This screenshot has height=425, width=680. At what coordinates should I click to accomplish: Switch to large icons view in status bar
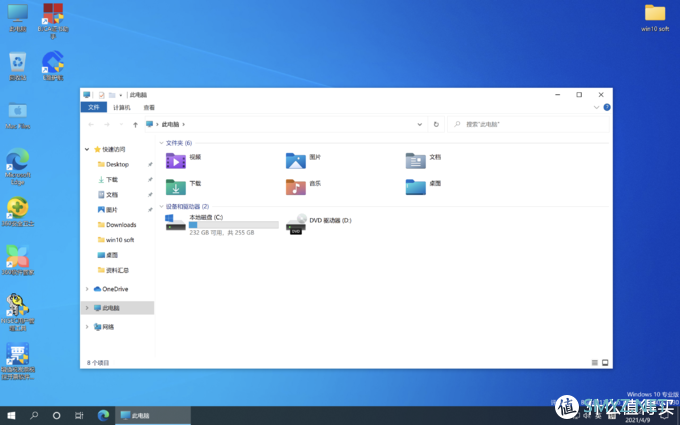(605, 363)
